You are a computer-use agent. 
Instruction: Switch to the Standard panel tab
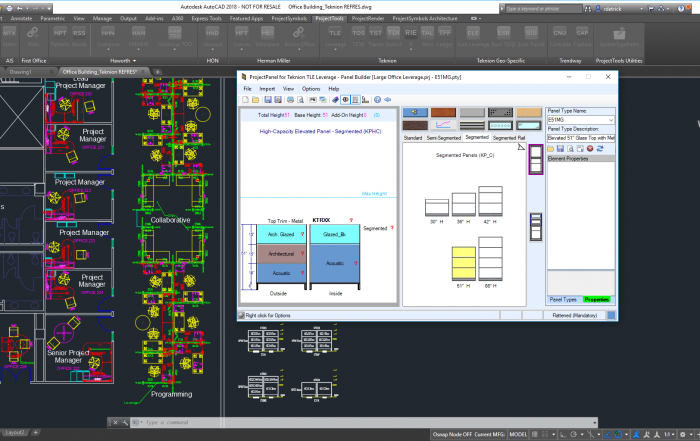[x=412, y=138]
